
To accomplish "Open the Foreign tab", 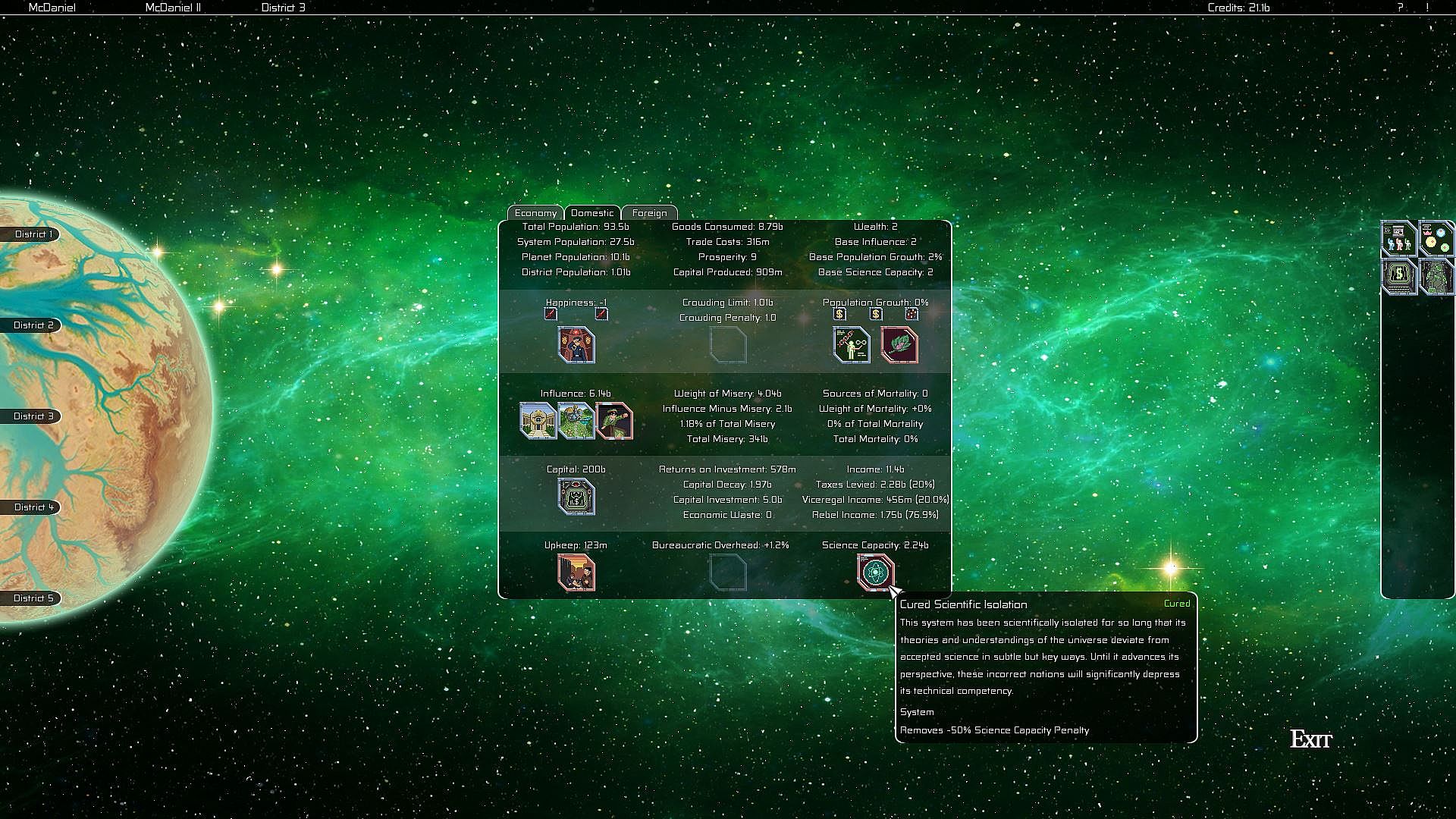I will 649,213.
